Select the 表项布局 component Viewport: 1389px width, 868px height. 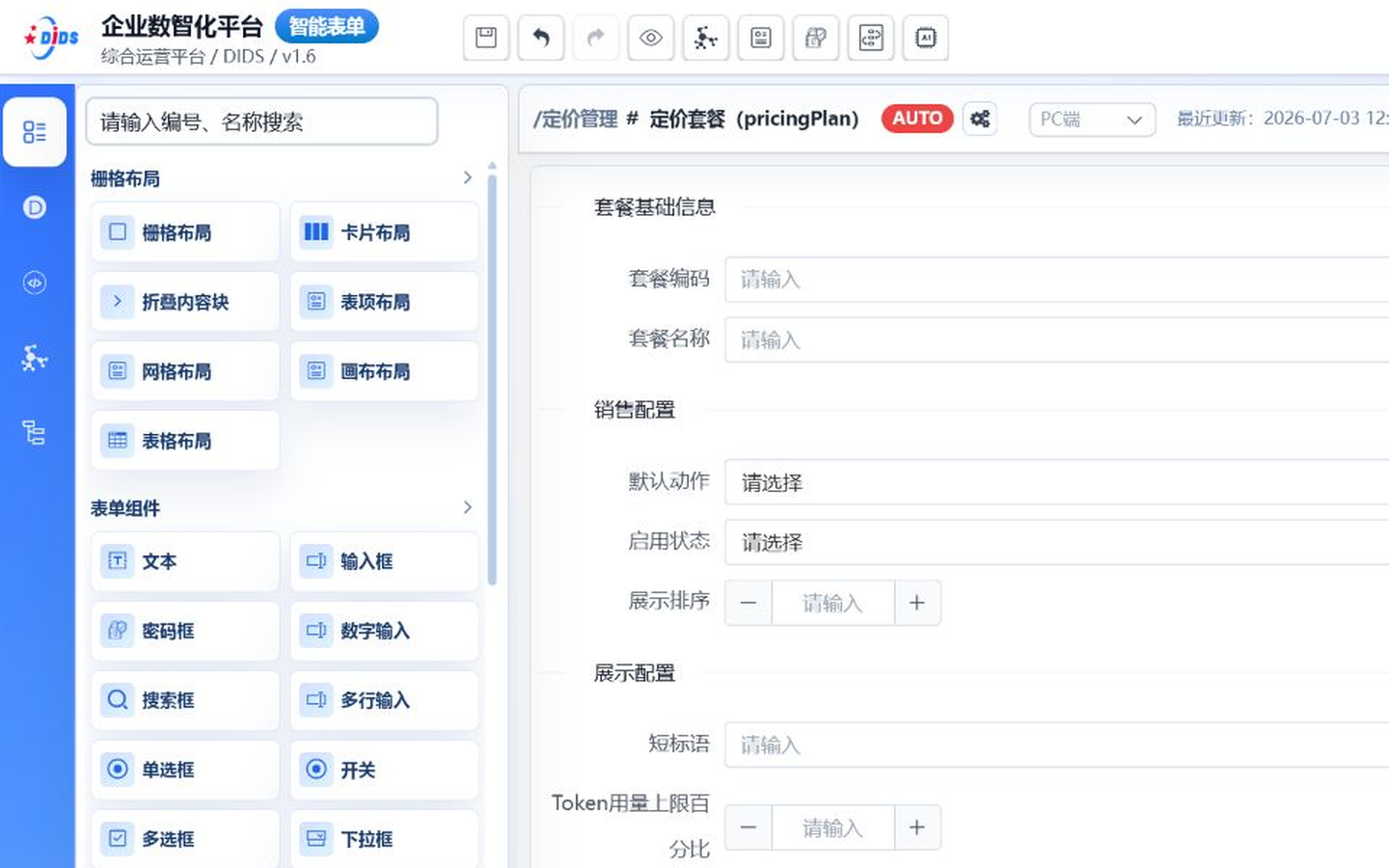coord(384,301)
